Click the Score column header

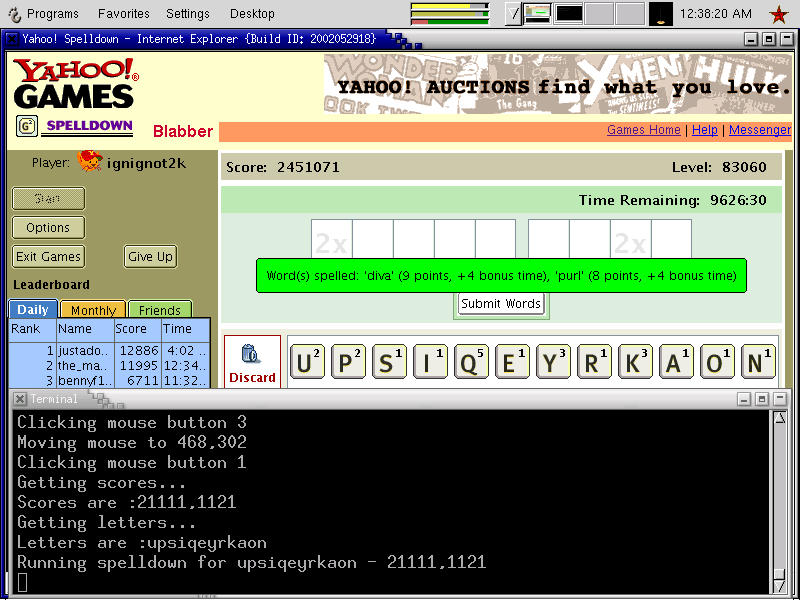coord(137,329)
